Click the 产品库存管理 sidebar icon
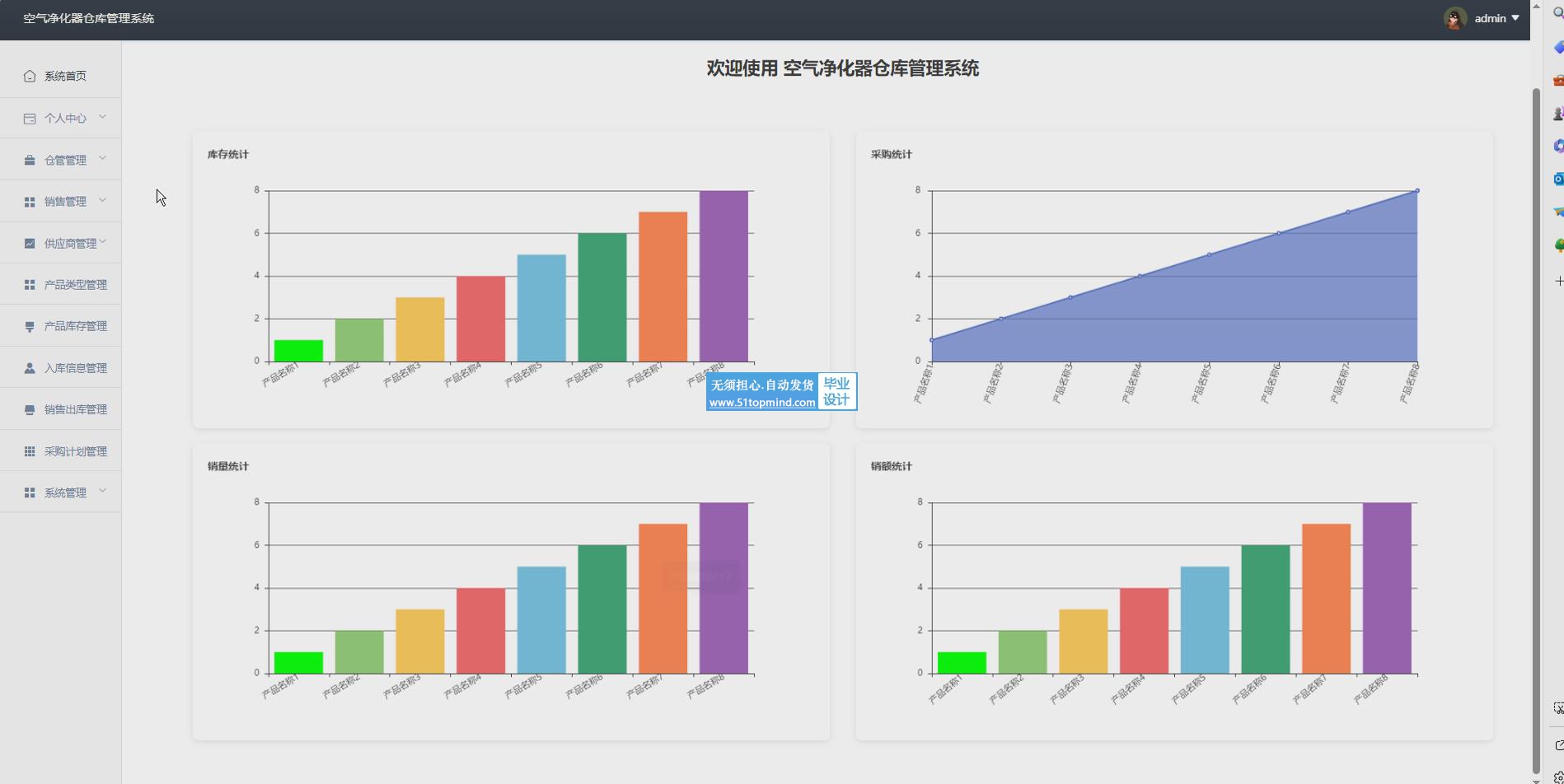Image resolution: width=1564 pixels, height=784 pixels. pos(30,327)
